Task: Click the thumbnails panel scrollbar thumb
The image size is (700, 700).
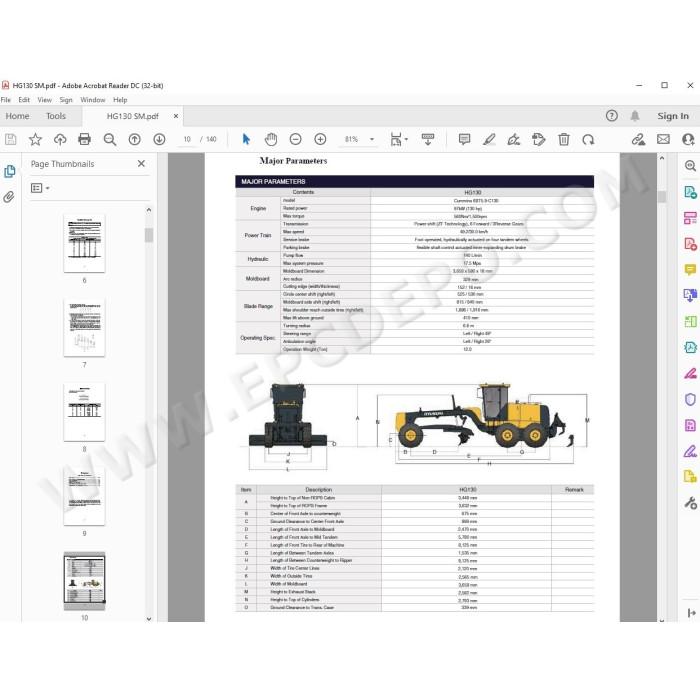Action: point(149,235)
